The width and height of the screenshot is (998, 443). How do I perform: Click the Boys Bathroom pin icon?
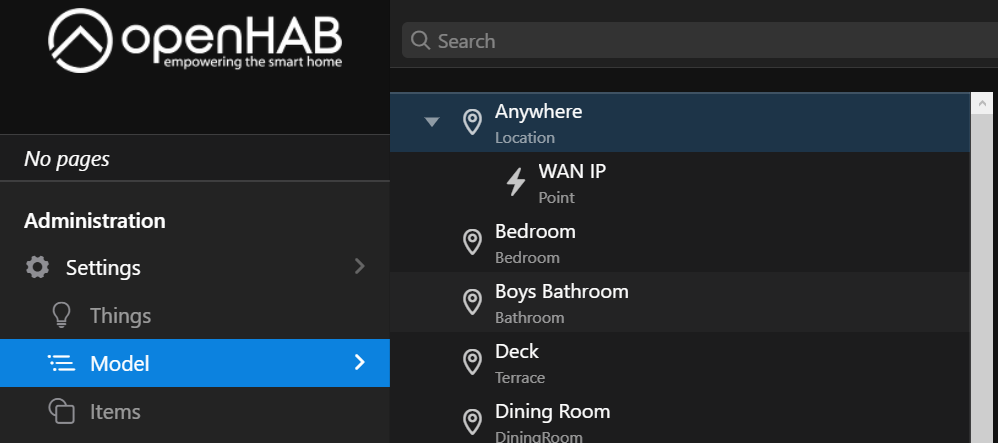click(x=472, y=302)
